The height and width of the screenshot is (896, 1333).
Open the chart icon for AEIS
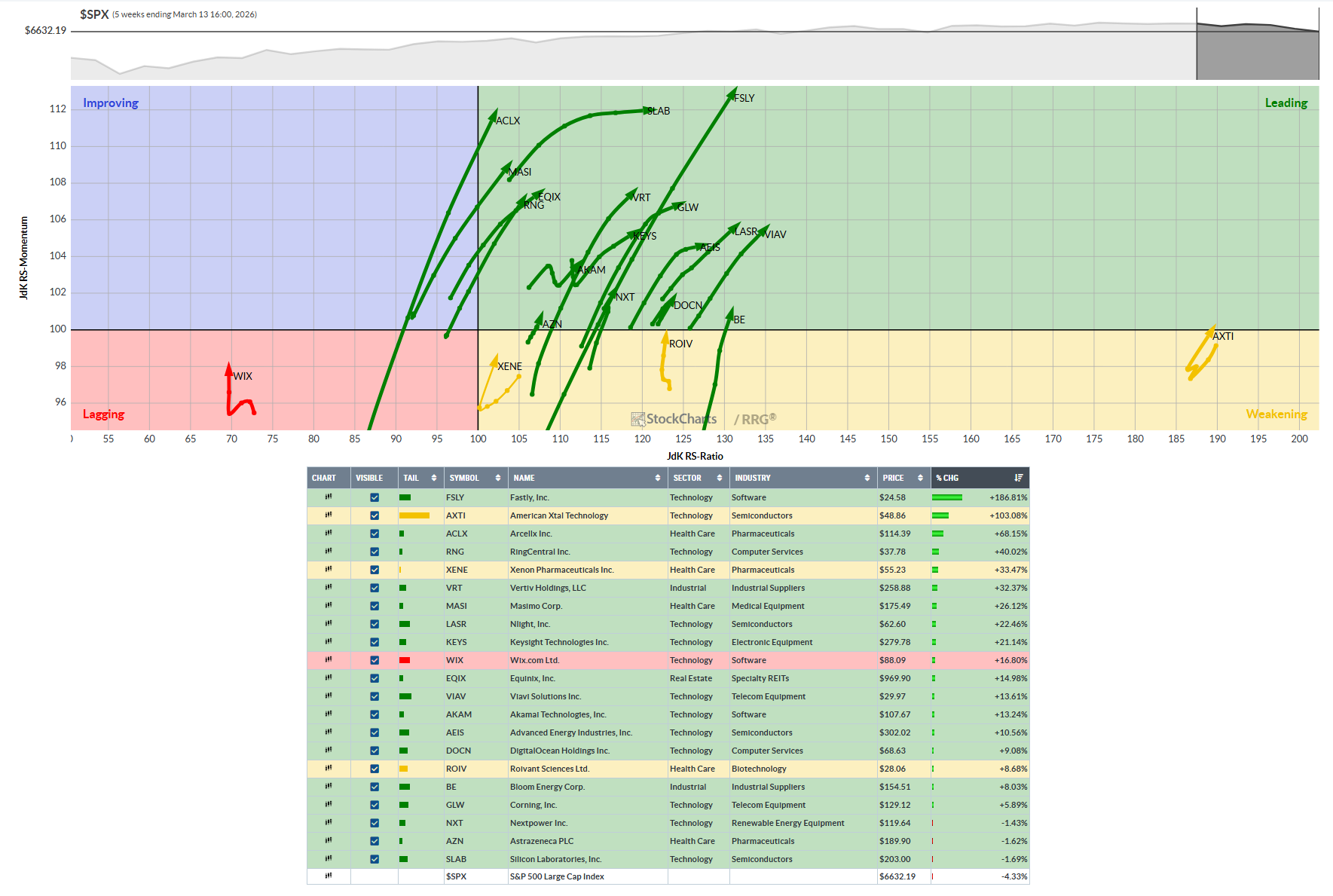[x=329, y=732]
